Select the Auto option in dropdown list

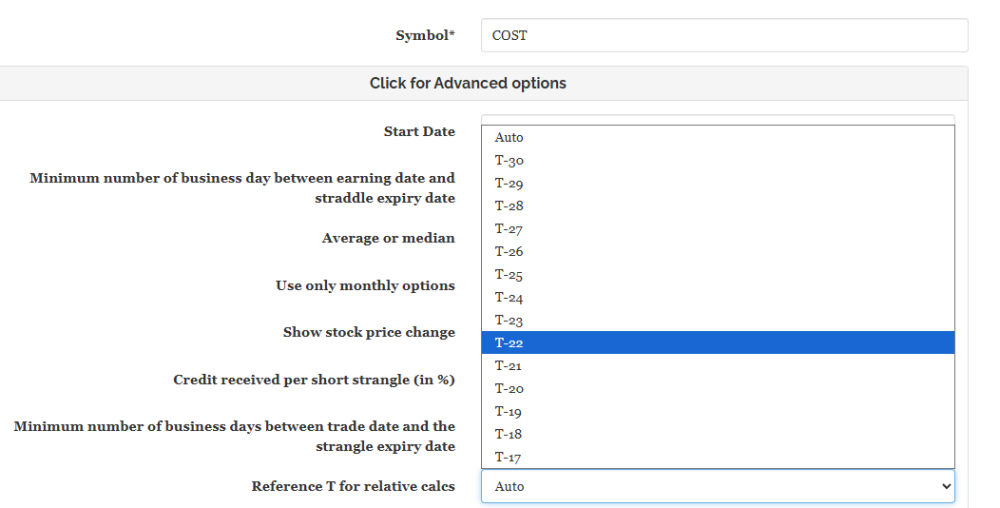point(718,137)
